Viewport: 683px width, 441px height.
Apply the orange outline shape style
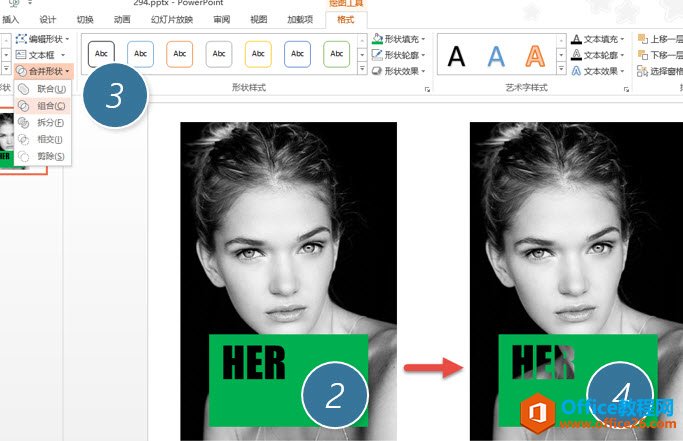coord(180,54)
